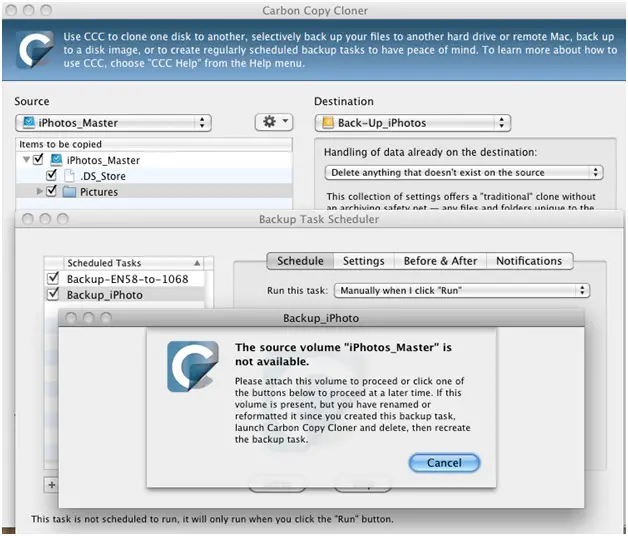Expand the Pictures folder disclosure triangle
Screen dimensions: 628x536
click(x=39, y=191)
